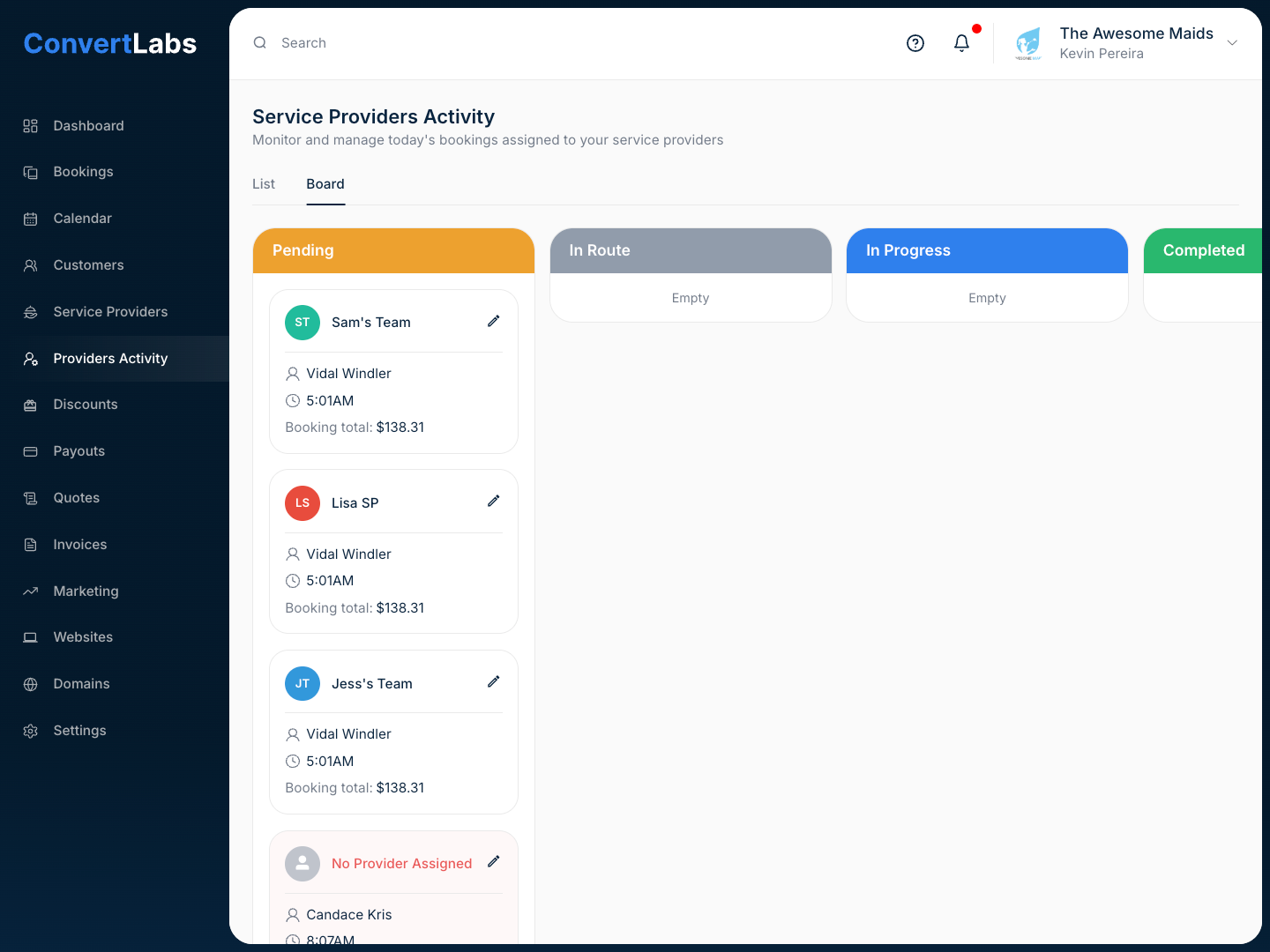Click the search magnifier icon
Image resolution: width=1270 pixels, height=952 pixels.
(x=260, y=42)
